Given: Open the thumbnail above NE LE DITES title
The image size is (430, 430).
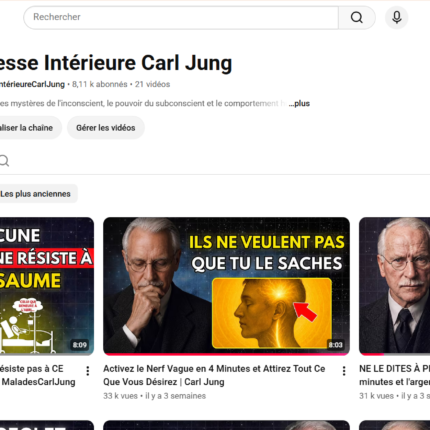Looking at the screenshot, I should 394,286.
